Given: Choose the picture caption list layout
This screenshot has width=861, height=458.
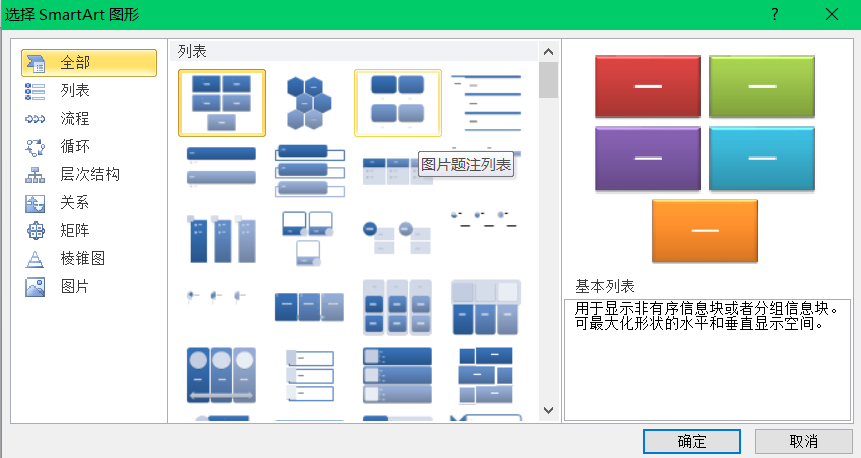Looking at the screenshot, I should pyautogui.click(x=398, y=103).
